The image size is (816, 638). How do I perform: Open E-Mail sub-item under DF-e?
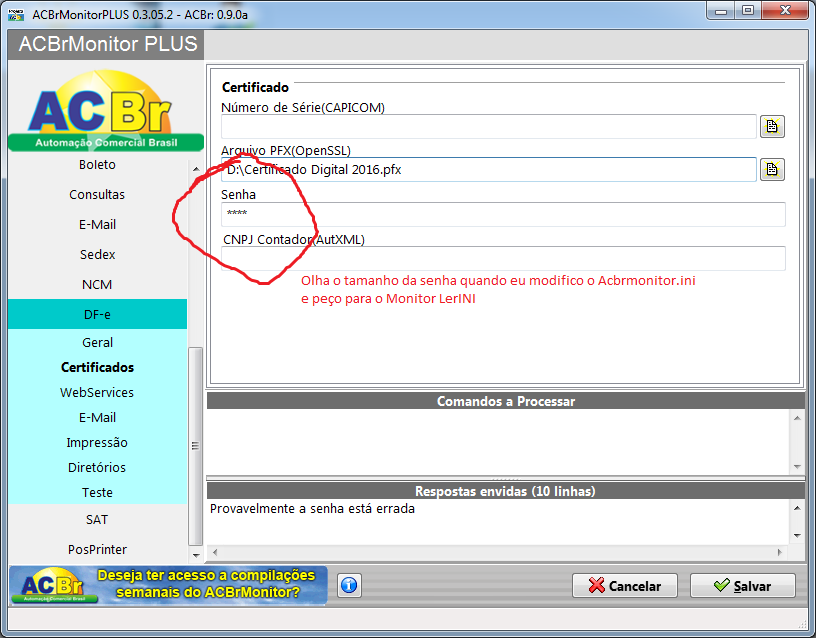tap(97, 417)
